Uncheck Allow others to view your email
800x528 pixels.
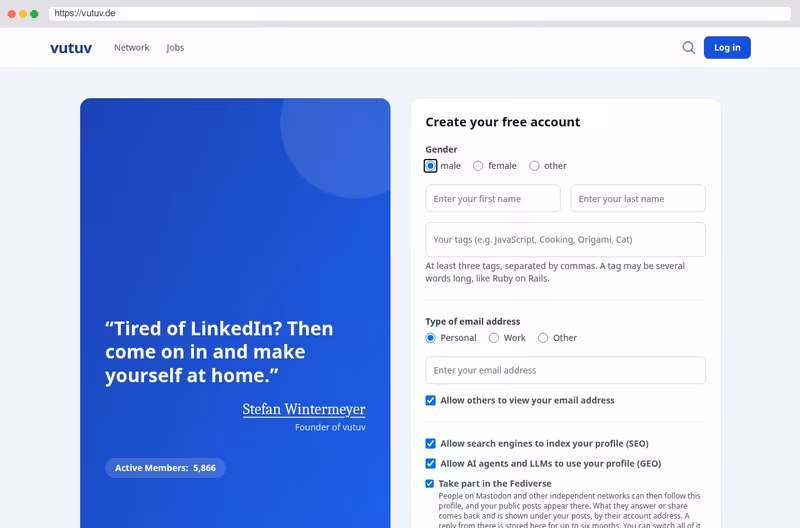pyautogui.click(x=431, y=400)
